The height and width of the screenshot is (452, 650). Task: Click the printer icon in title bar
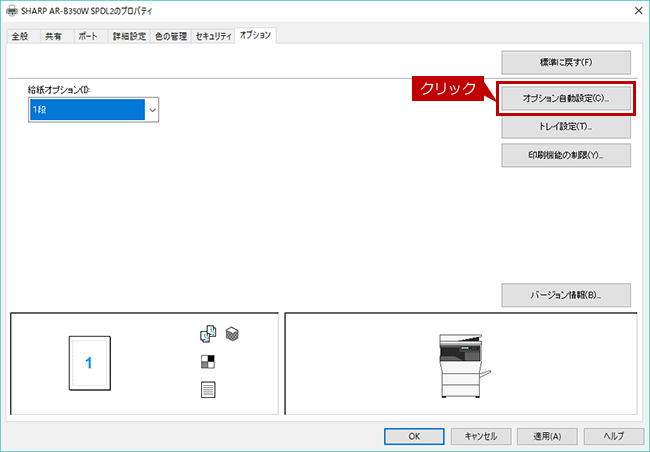coord(12,11)
